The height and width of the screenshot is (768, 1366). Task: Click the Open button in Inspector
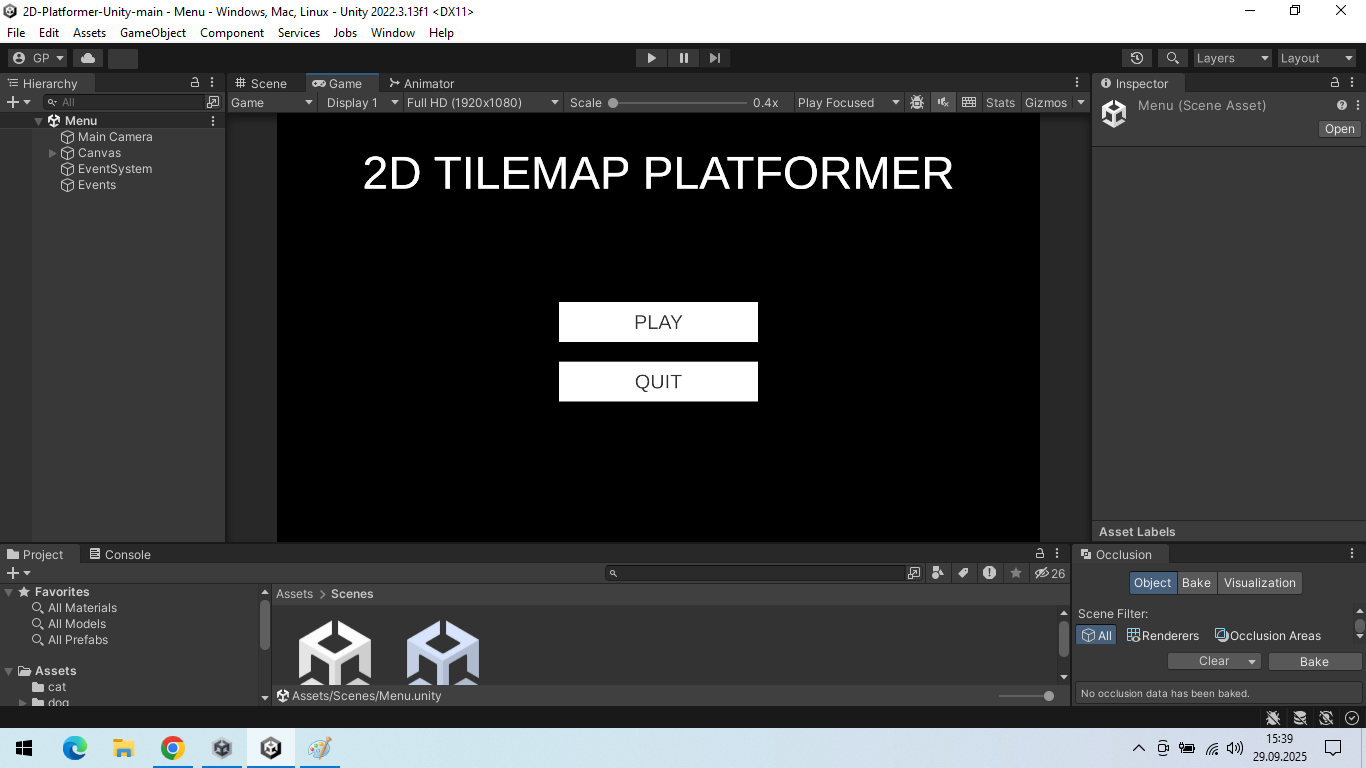coord(1339,129)
